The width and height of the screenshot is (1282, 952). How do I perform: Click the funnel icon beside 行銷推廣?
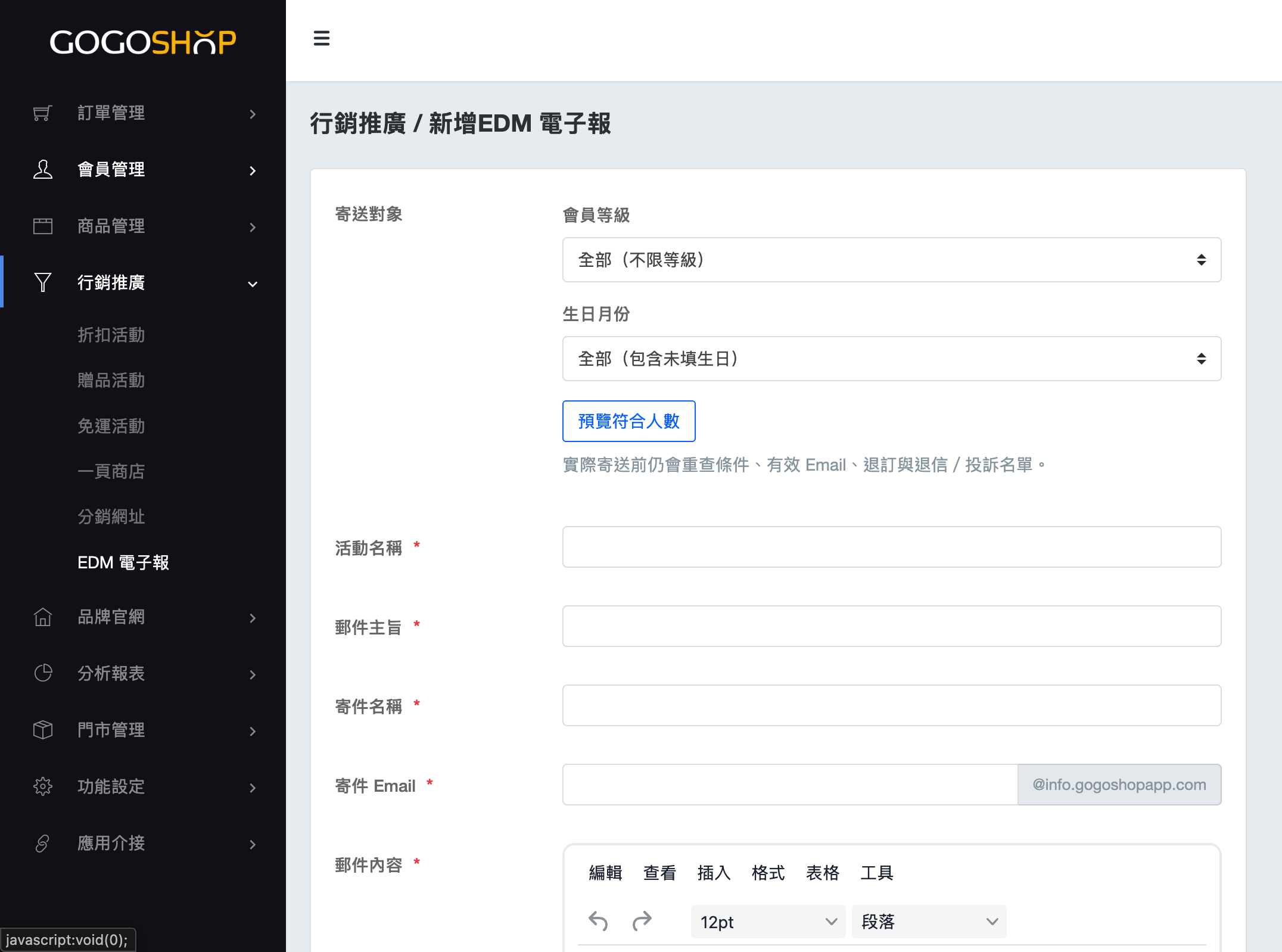coord(42,282)
